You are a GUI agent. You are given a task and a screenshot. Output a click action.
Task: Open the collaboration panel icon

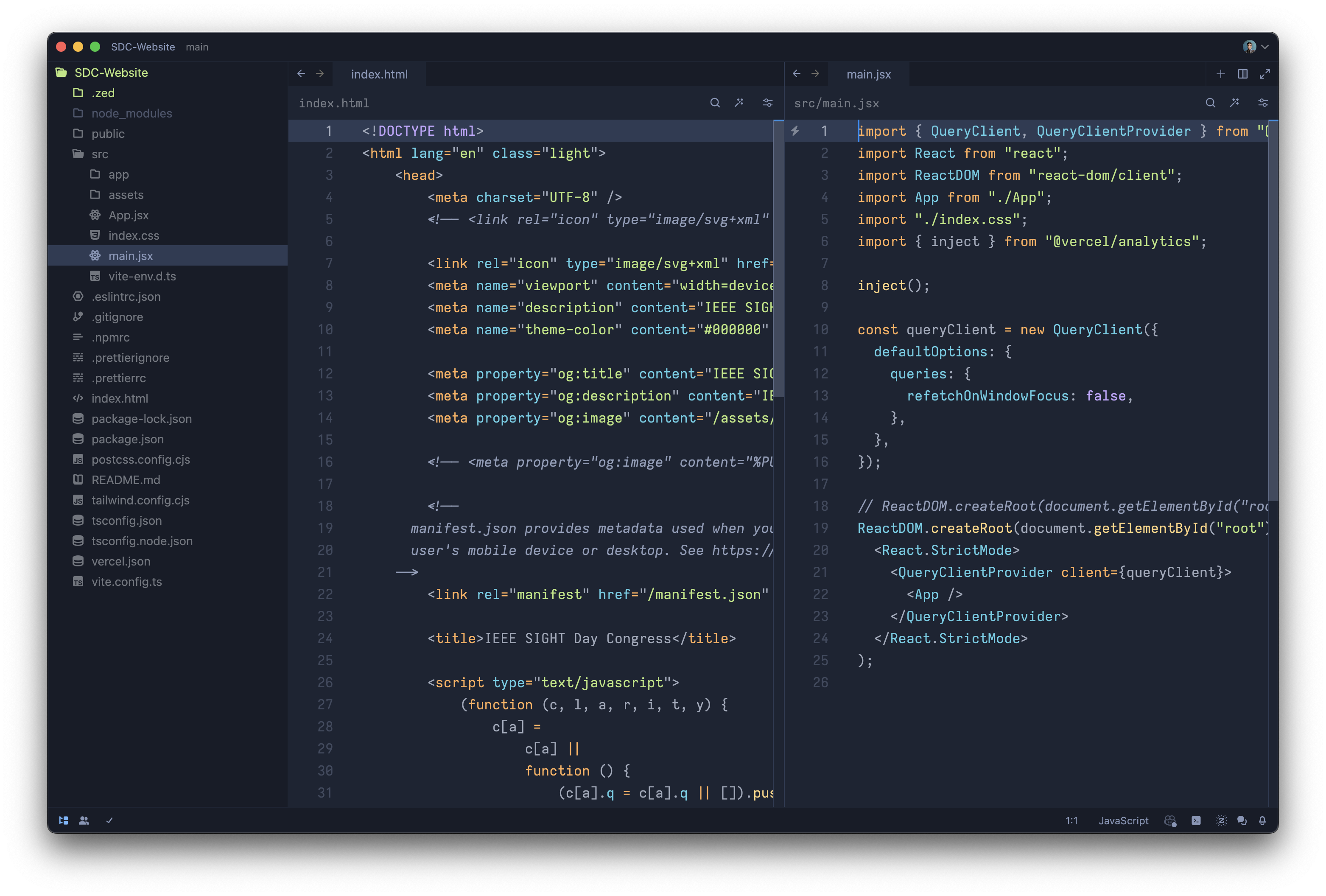click(x=84, y=820)
